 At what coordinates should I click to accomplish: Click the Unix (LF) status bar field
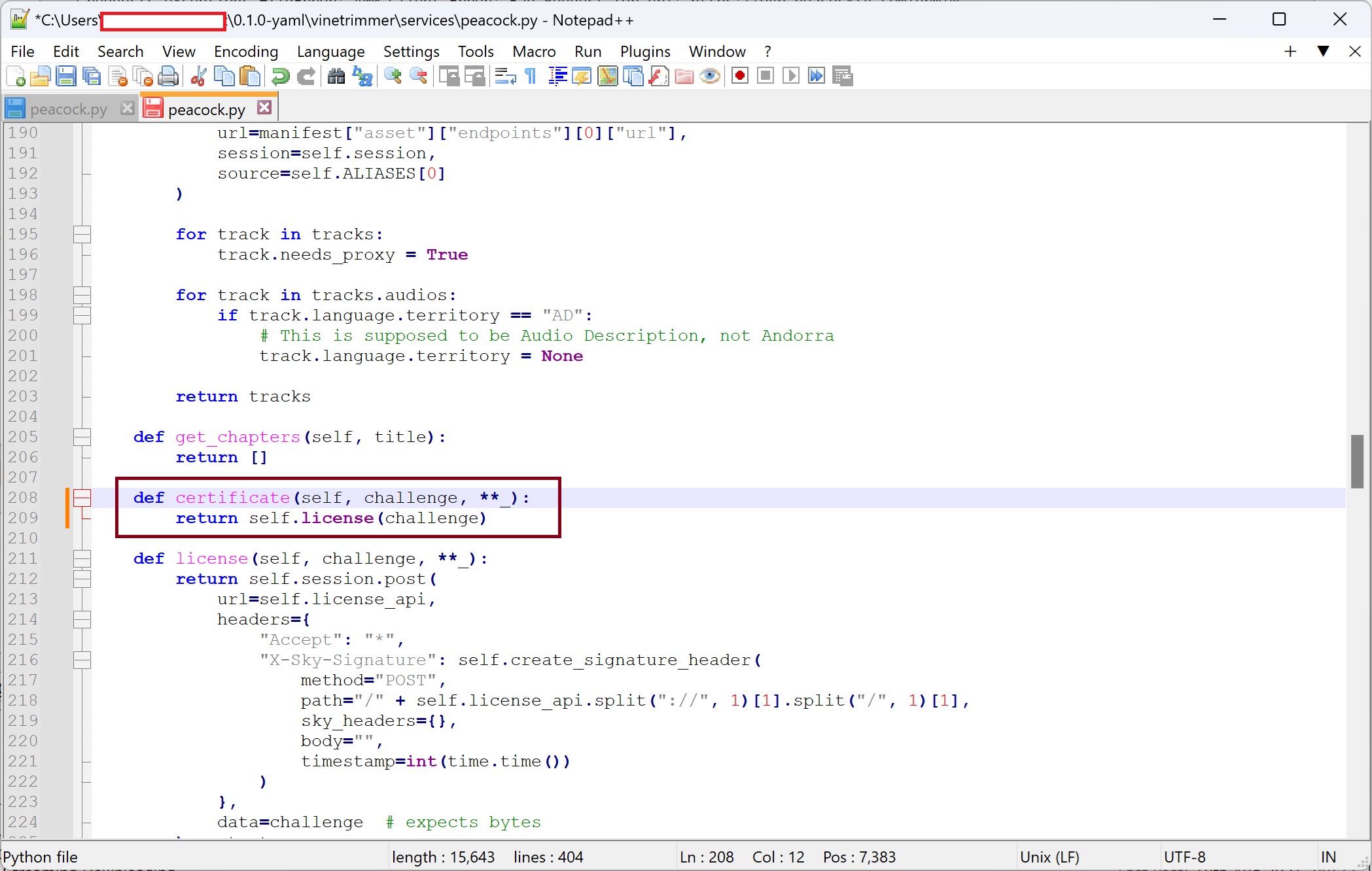1049,857
